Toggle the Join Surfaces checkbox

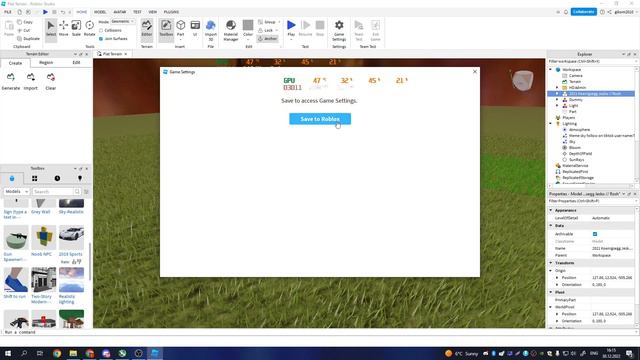pos(101,38)
